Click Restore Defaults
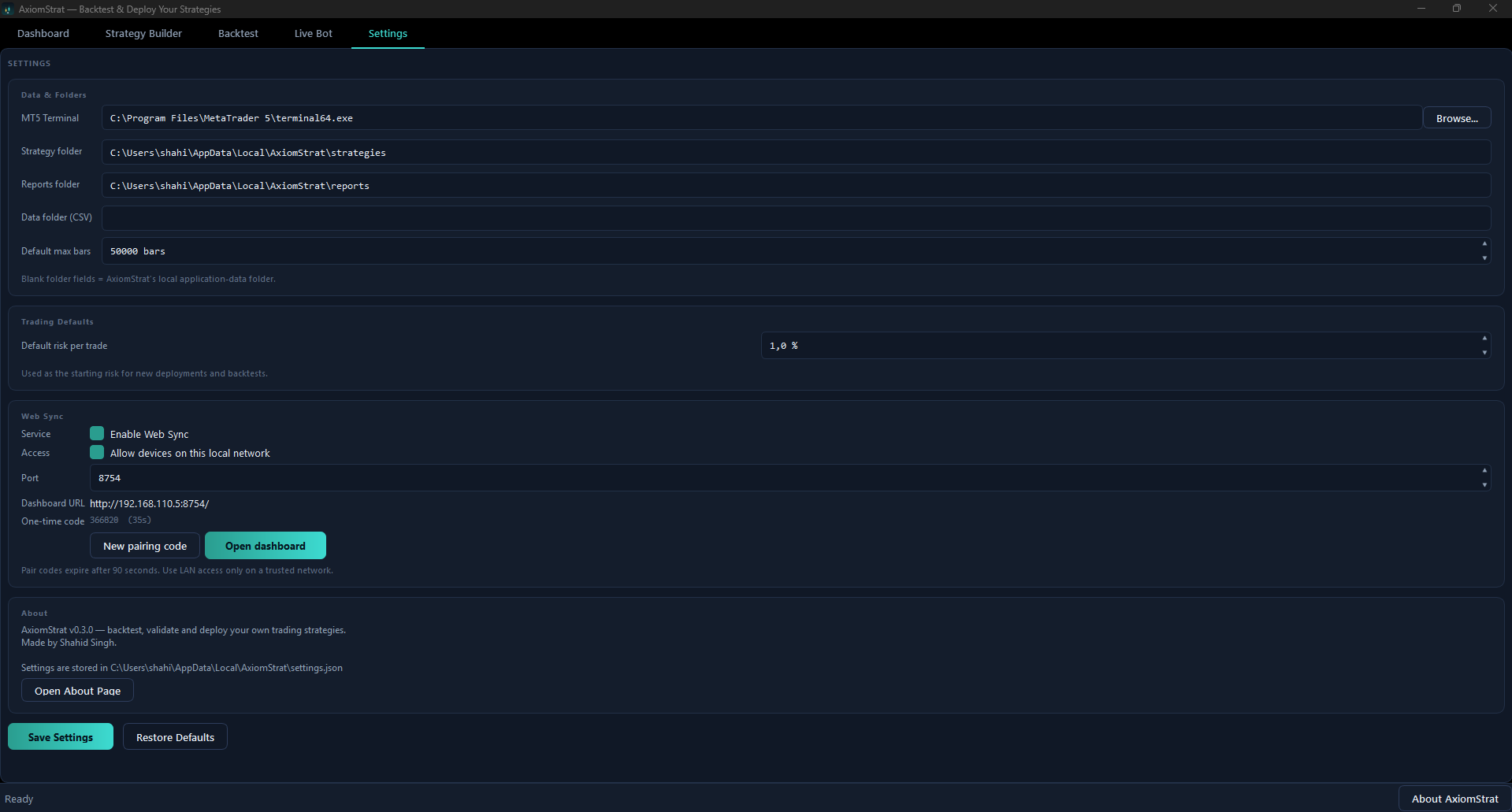The width and height of the screenshot is (1512, 812). 175,737
